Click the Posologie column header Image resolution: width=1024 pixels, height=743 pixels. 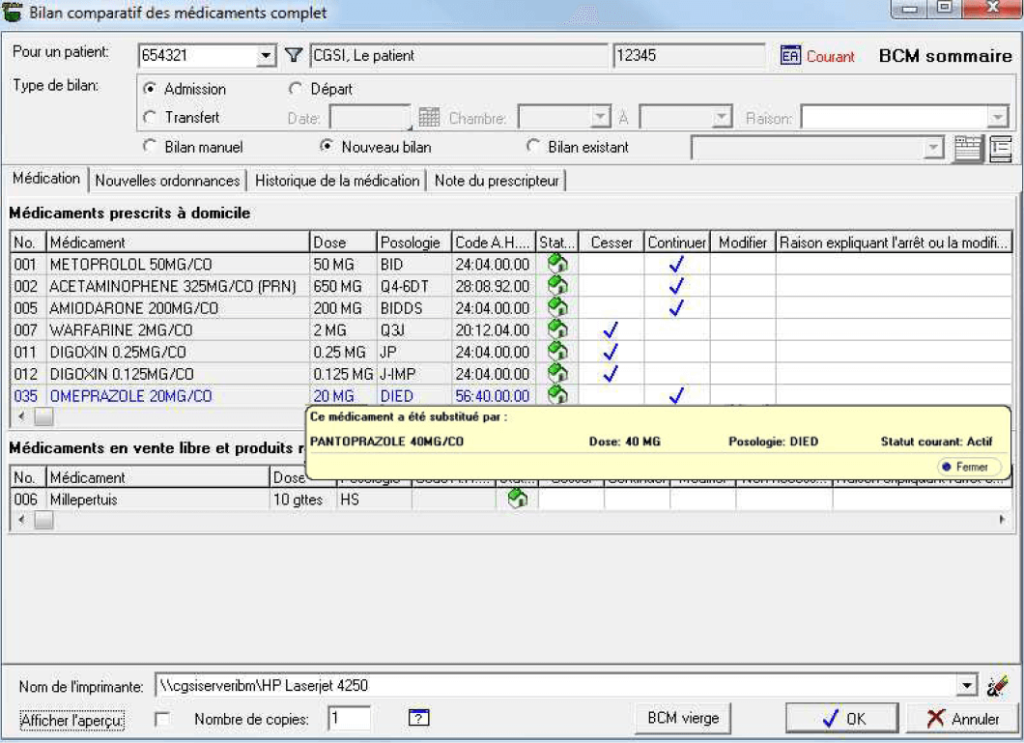tap(414, 242)
